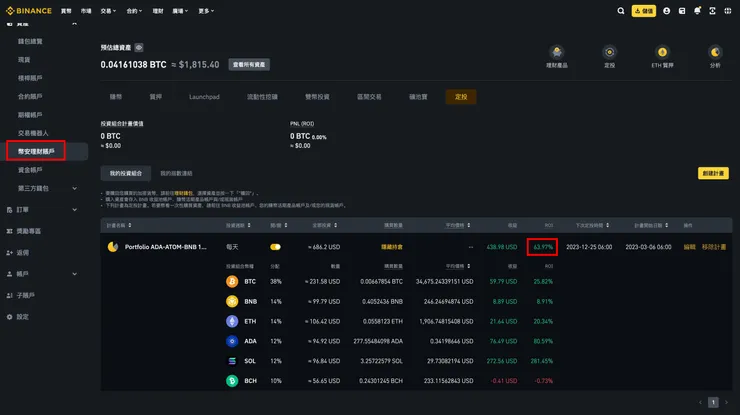Click the ADA coin icon
The image size is (740, 415).
coord(232,341)
